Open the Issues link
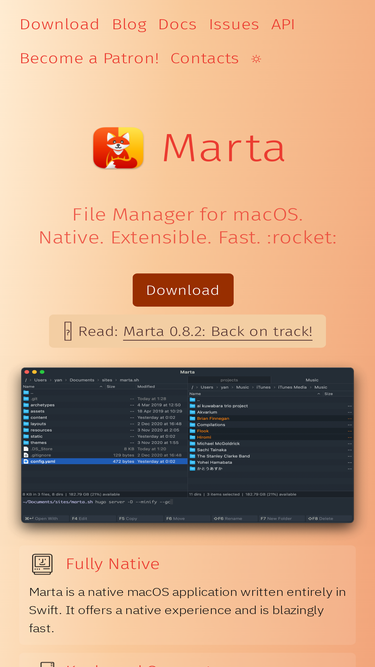This screenshot has width=375, height=667. pos(234,24)
